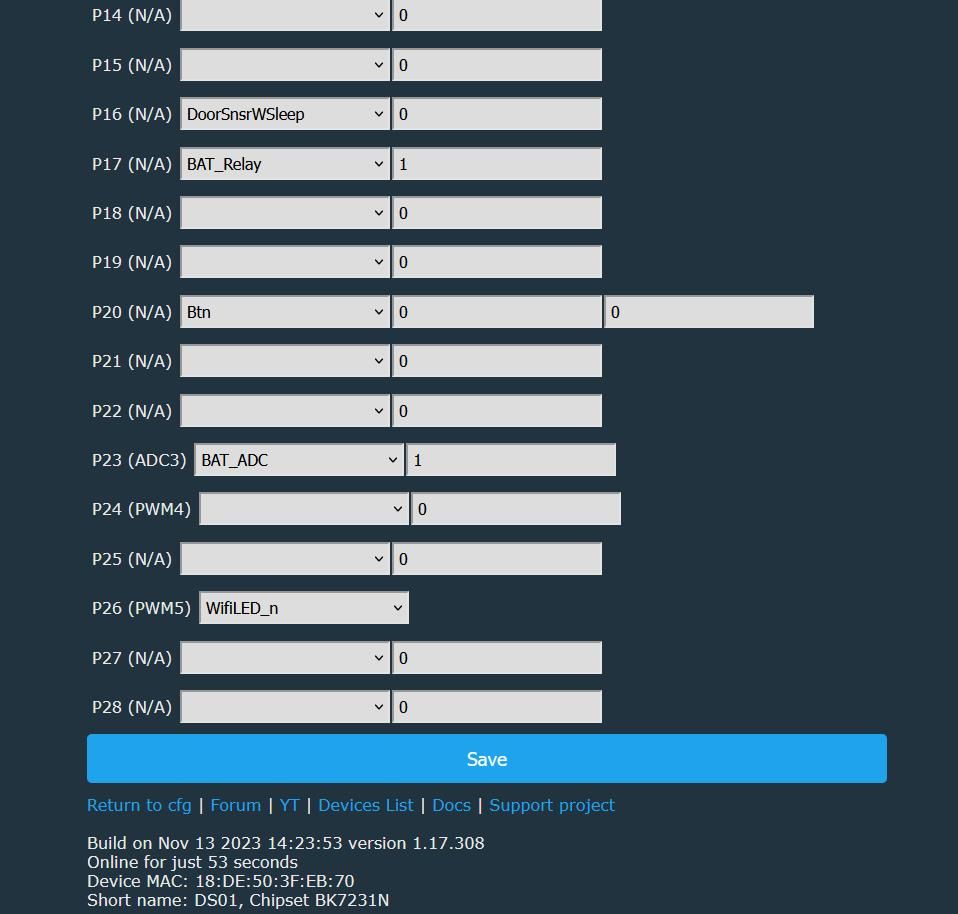958x914 pixels.
Task: Expand the P26 WifiLED_n role dropdown
Action: (304, 608)
